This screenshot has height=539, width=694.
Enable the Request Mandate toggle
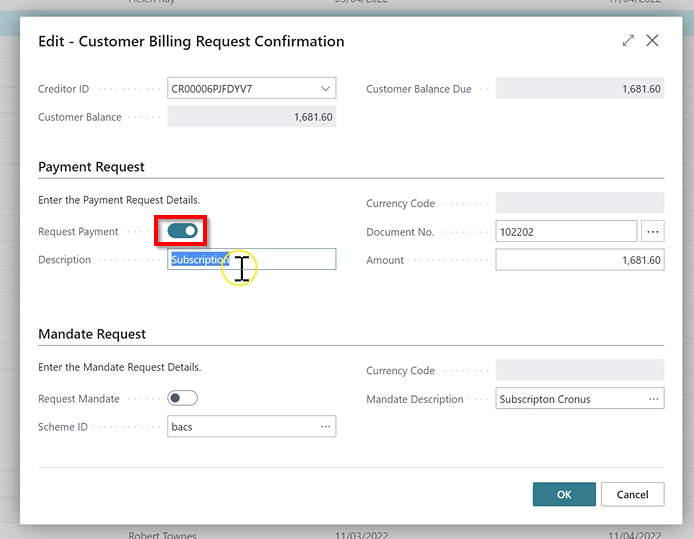point(182,398)
